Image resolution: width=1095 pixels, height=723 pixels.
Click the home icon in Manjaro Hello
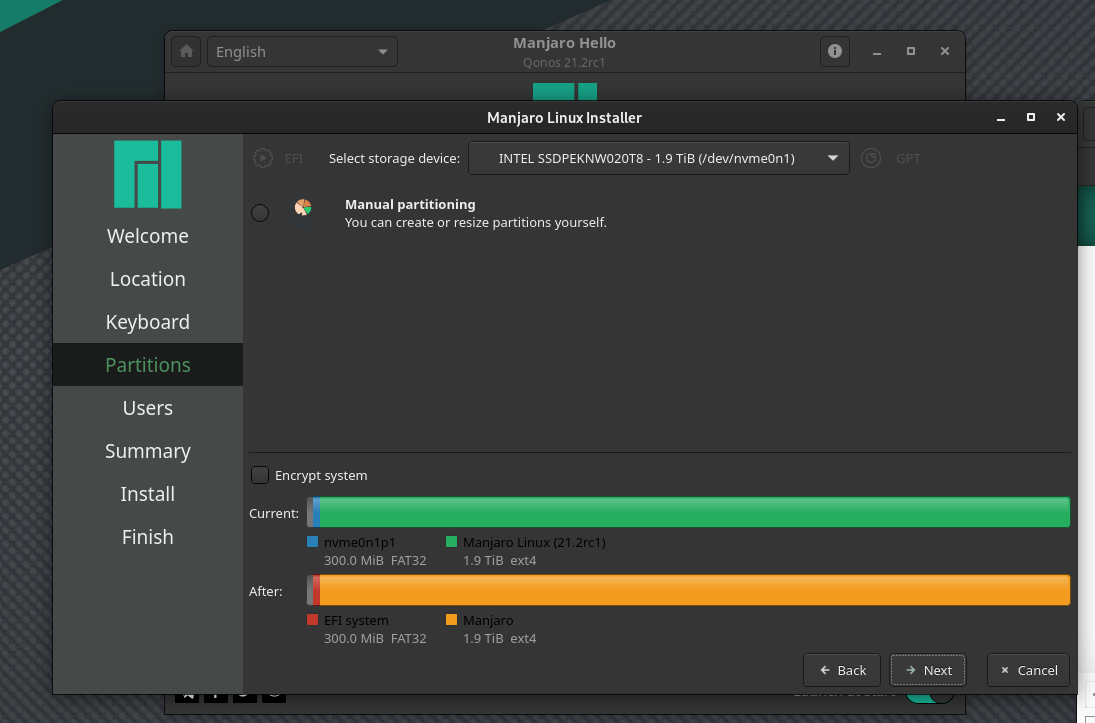coord(186,51)
